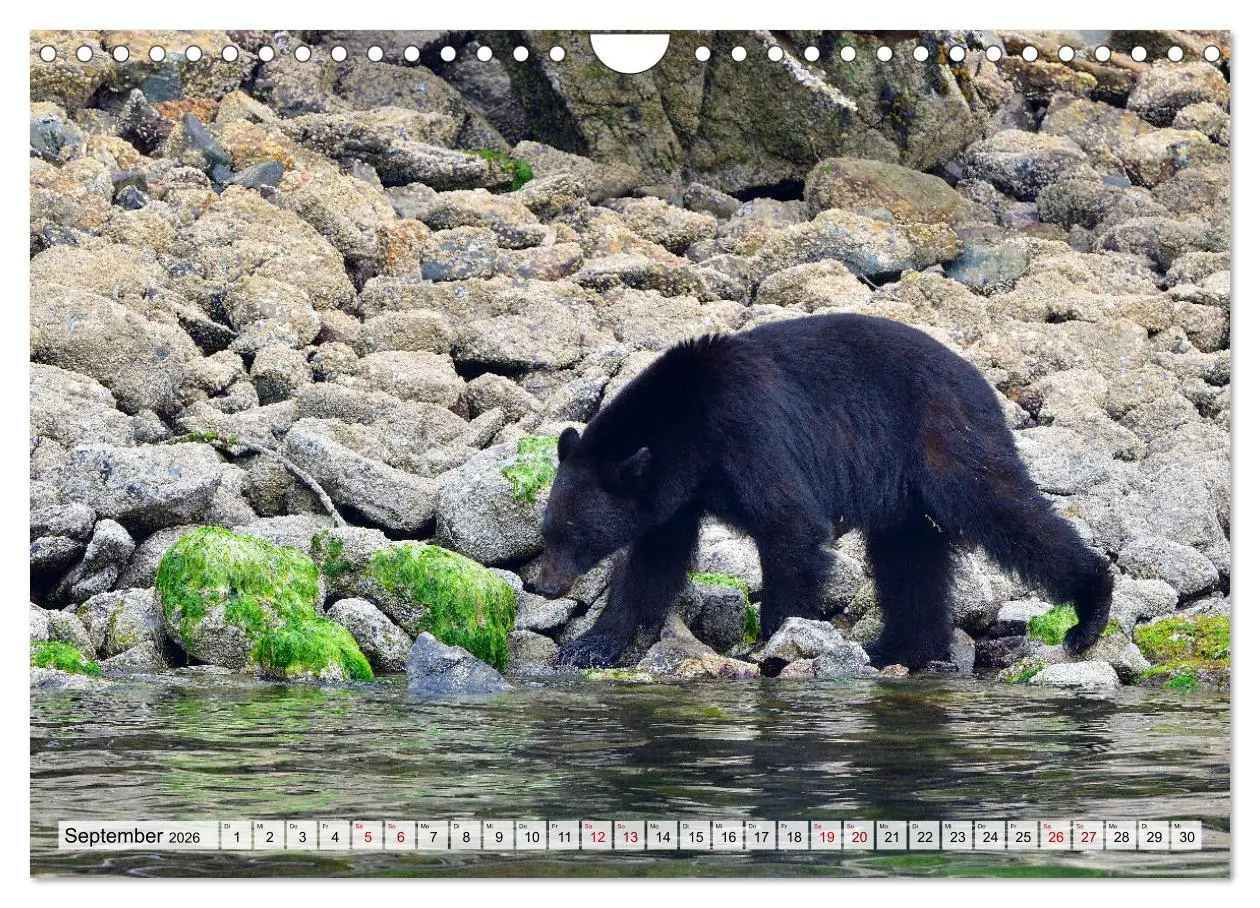Pick date 8 in the calendar strip

465,836
